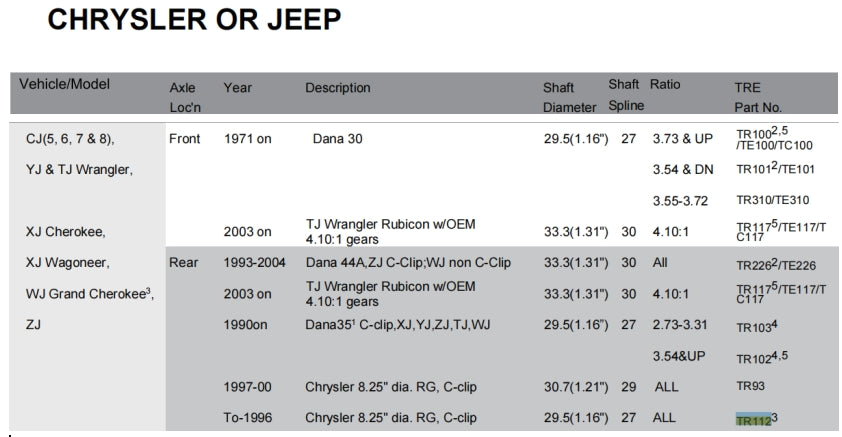842x437 pixels.
Task: Select the WJ Grand Cherokee model text
Action: (89, 295)
